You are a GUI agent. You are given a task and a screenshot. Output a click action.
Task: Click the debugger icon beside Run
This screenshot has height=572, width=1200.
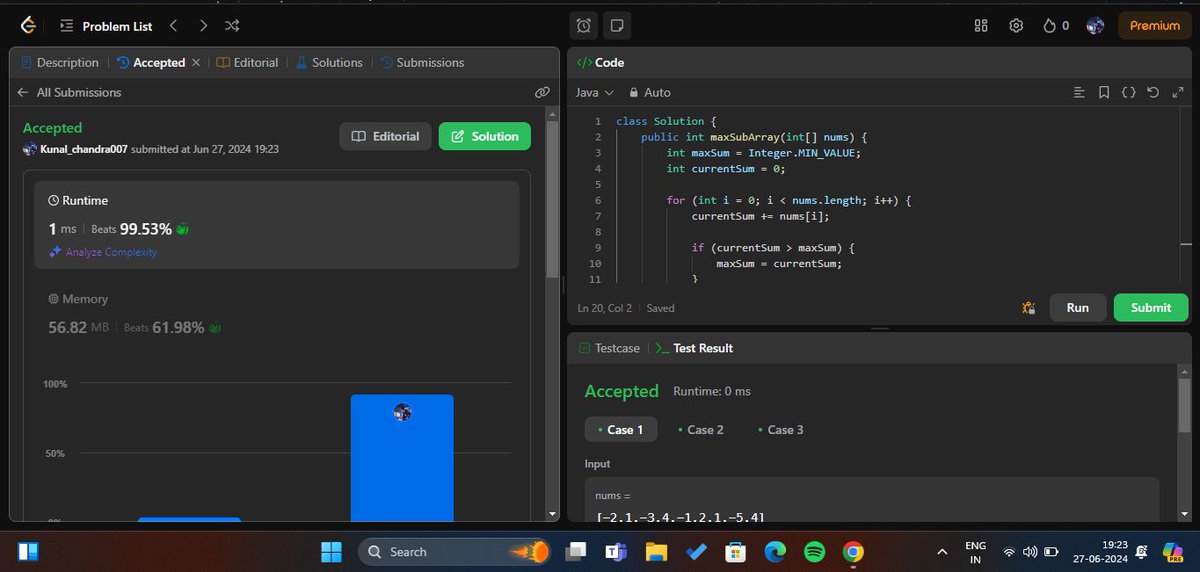(1028, 308)
